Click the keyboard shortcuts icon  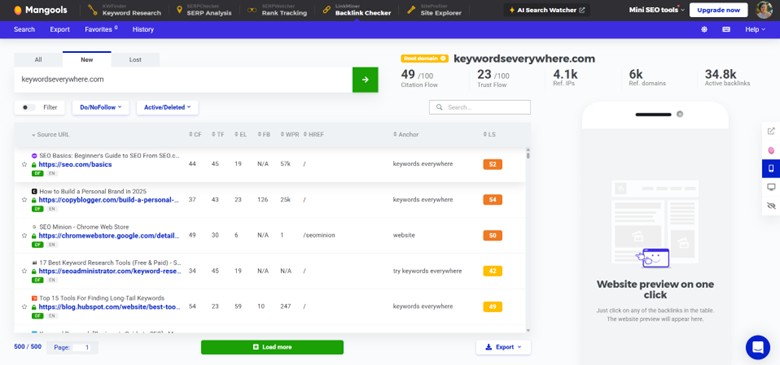click(x=726, y=29)
